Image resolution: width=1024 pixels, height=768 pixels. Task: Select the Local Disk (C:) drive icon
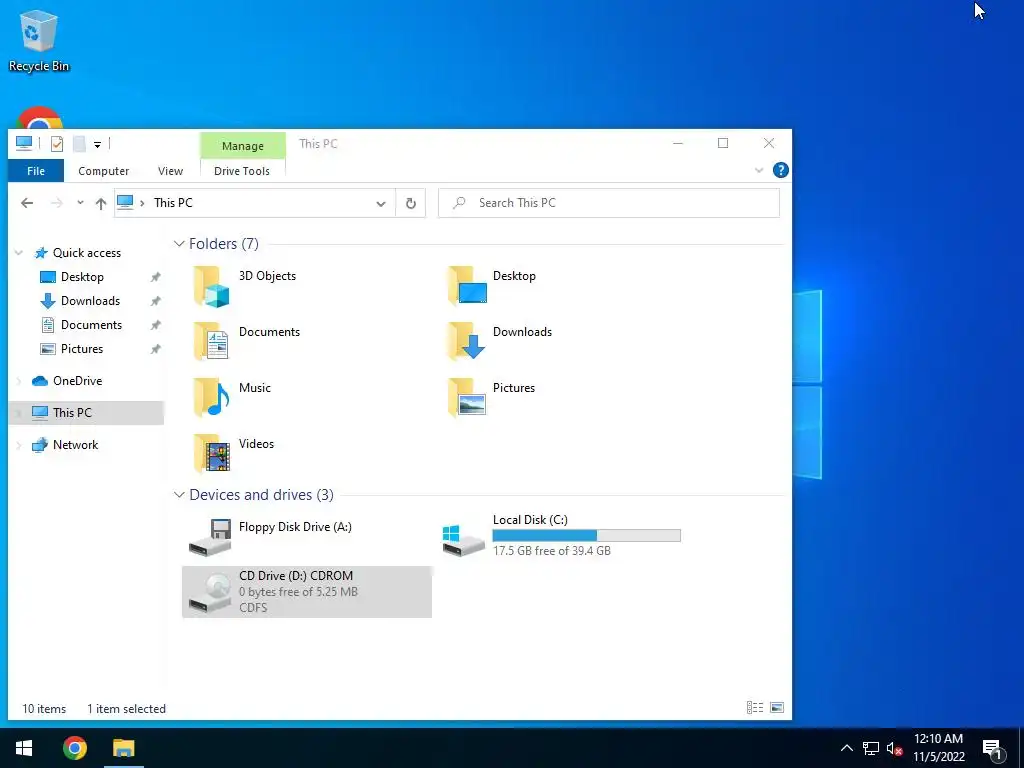click(x=463, y=539)
